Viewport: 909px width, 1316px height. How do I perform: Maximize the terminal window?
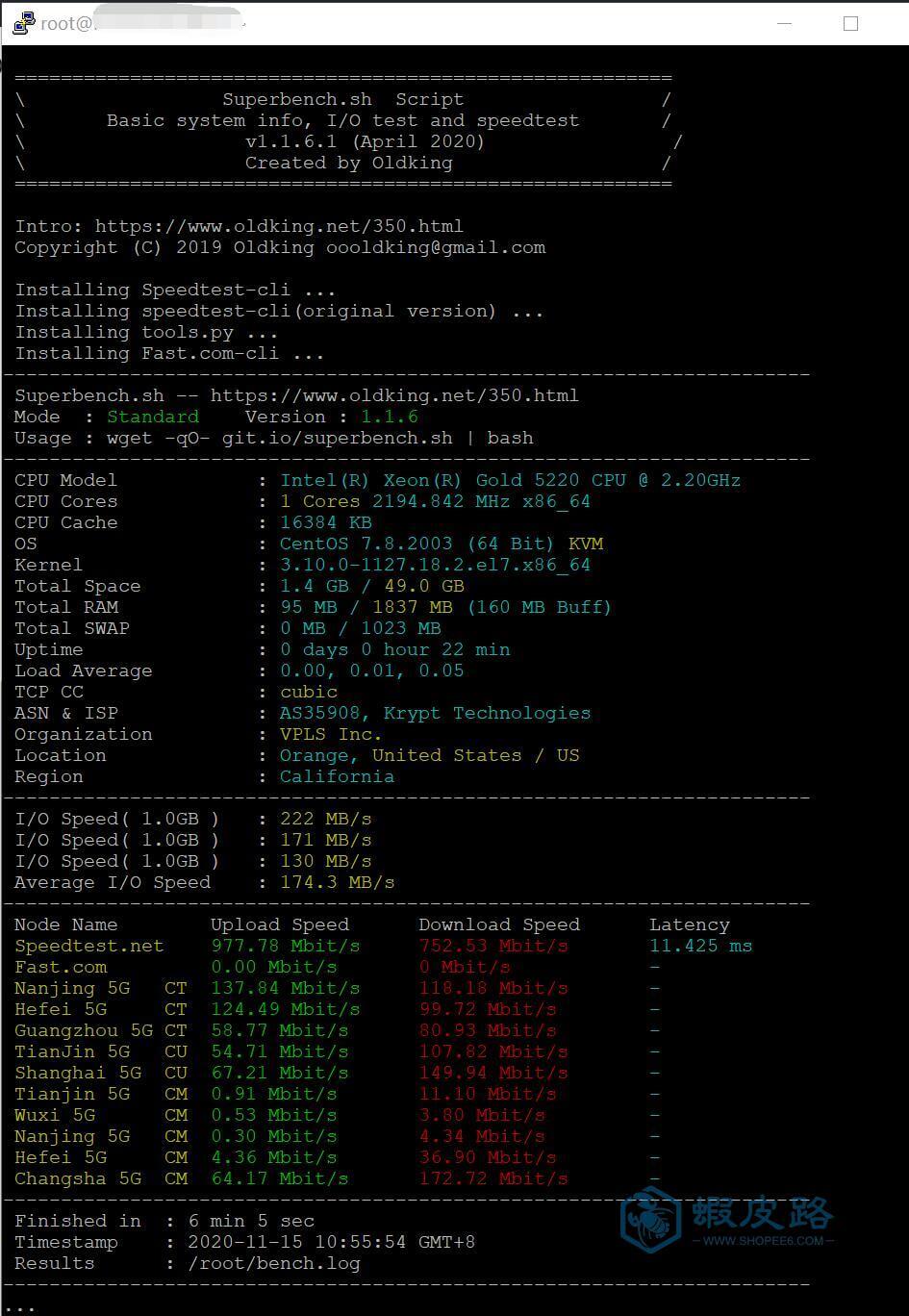coord(850,23)
